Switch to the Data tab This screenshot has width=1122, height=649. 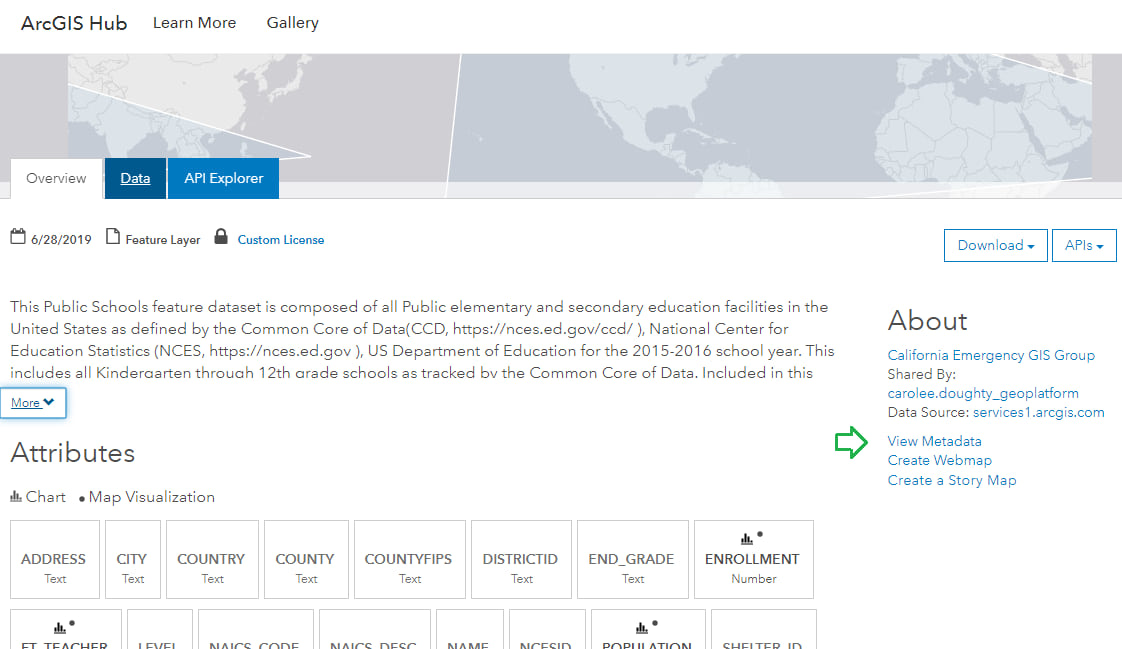[x=135, y=178]
